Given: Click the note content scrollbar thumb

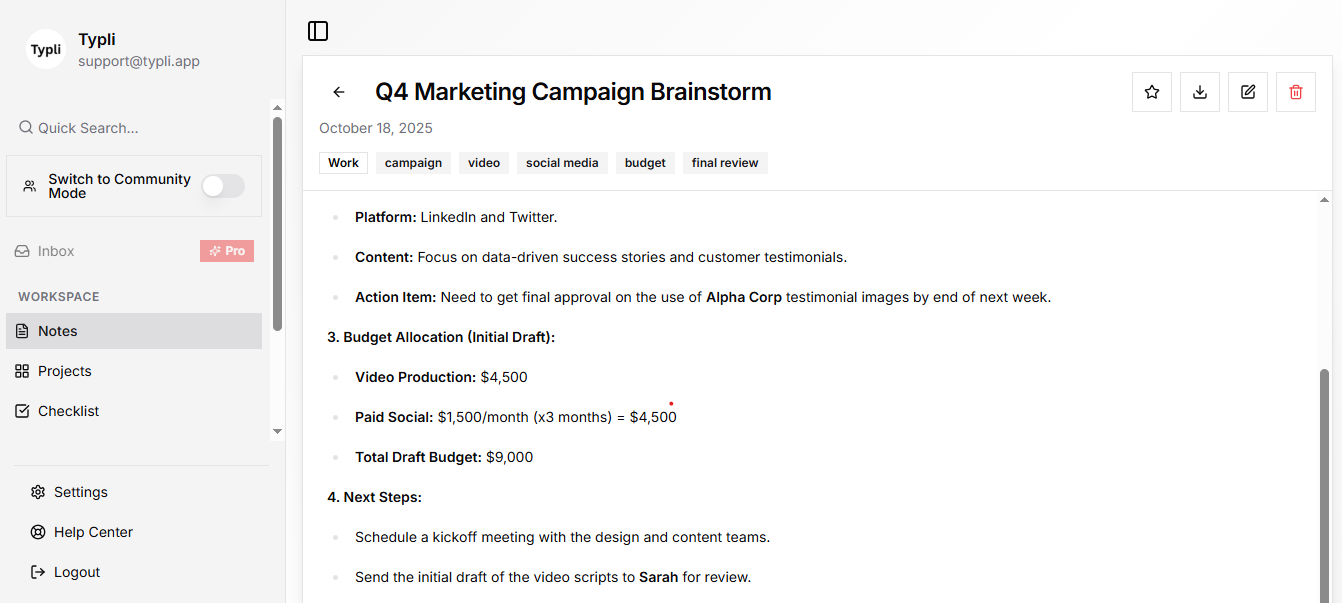Looking at the screenshot, I should pyautogui.click(x=1325, y=480).
